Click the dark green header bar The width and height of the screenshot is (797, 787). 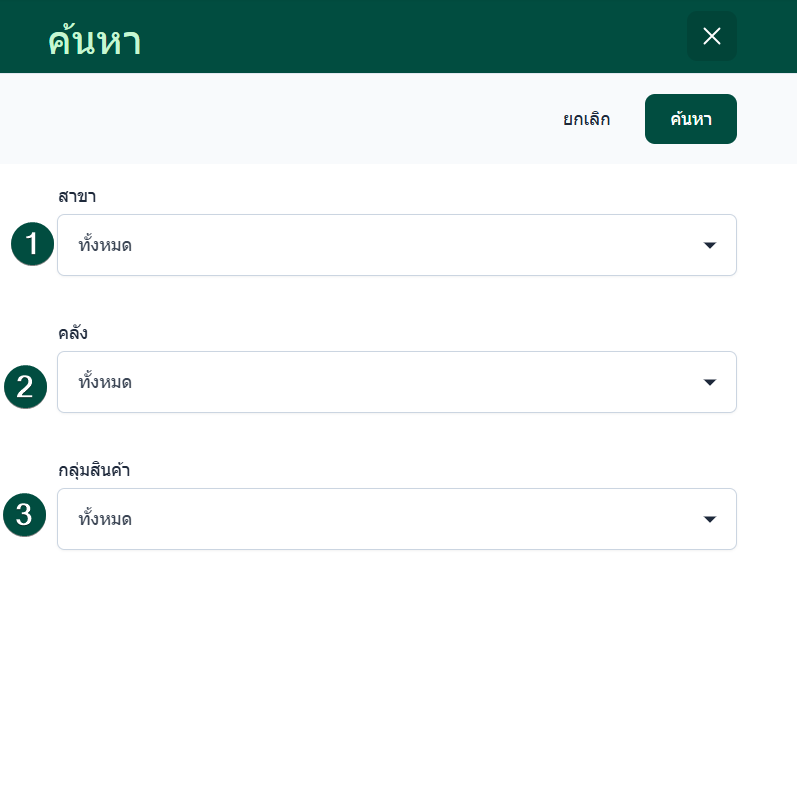(400, 36)
